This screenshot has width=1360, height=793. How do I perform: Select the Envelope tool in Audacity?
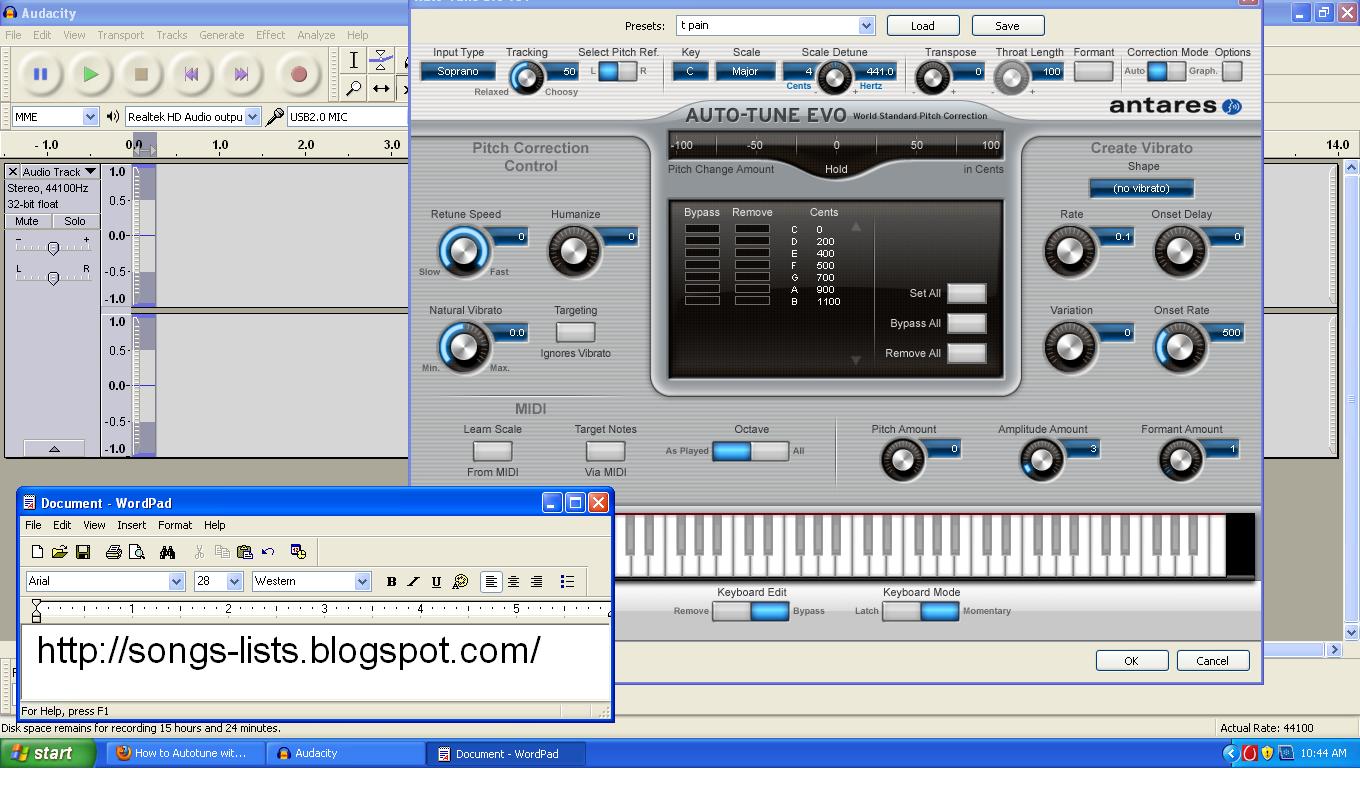tap(381, 61)
